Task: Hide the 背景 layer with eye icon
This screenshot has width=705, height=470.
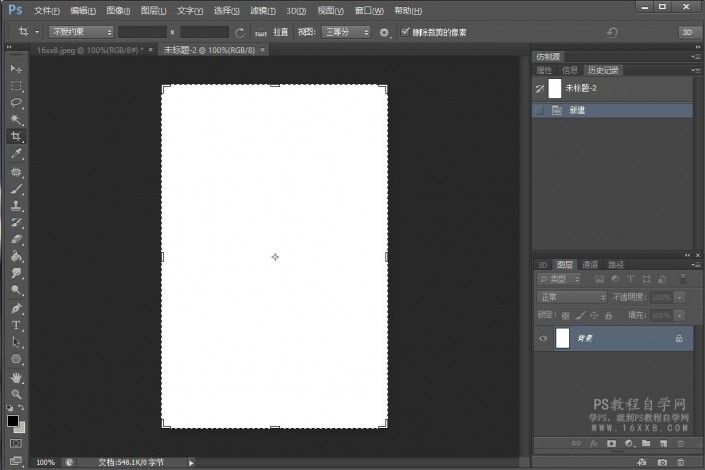Action: point(543,339)
